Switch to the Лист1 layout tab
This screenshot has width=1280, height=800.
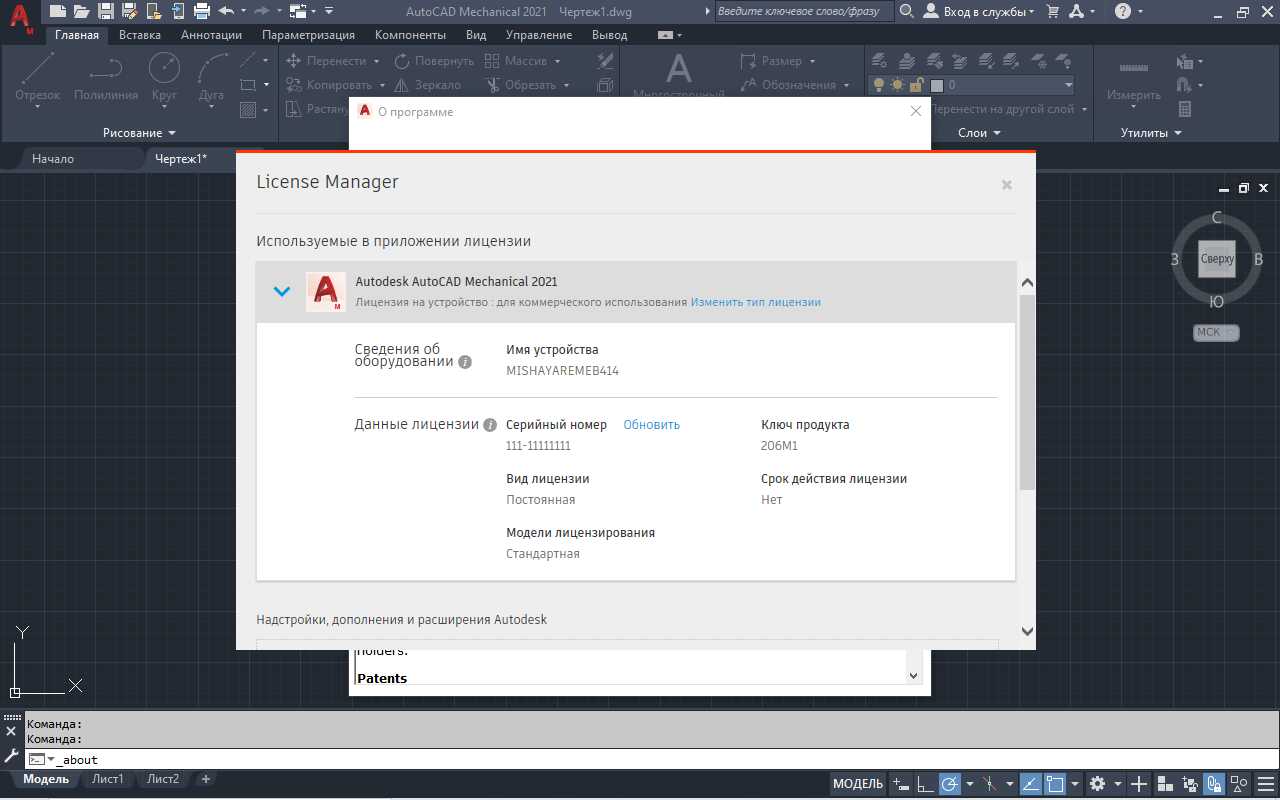pos(107,779)
